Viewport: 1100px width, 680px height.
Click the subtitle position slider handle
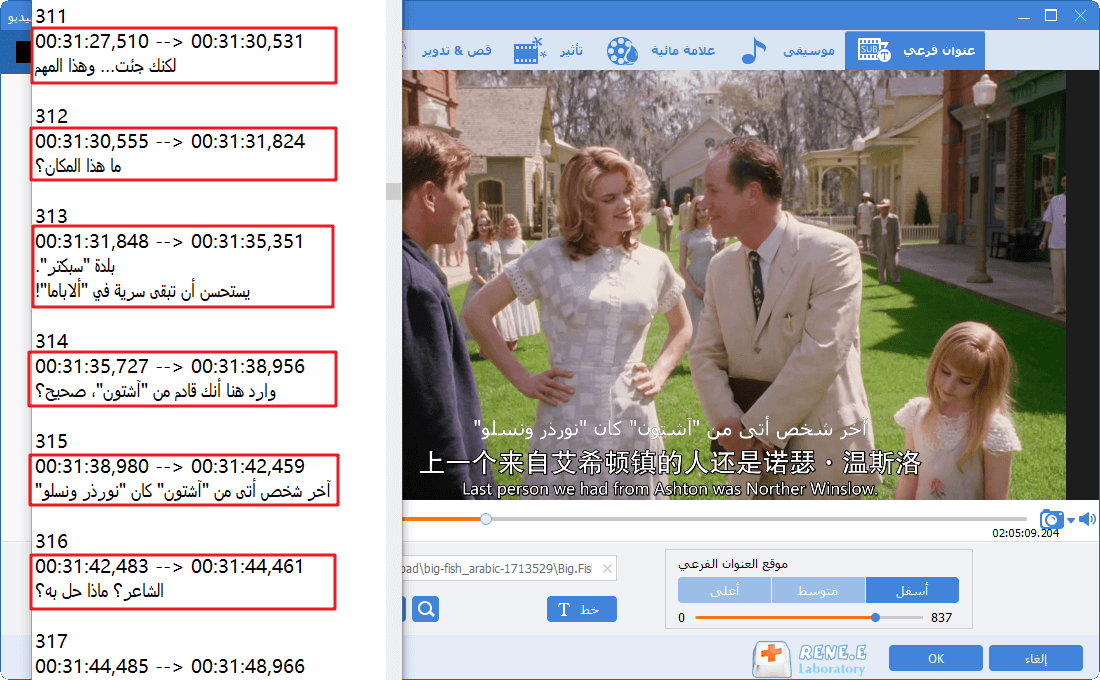[876, 618]
